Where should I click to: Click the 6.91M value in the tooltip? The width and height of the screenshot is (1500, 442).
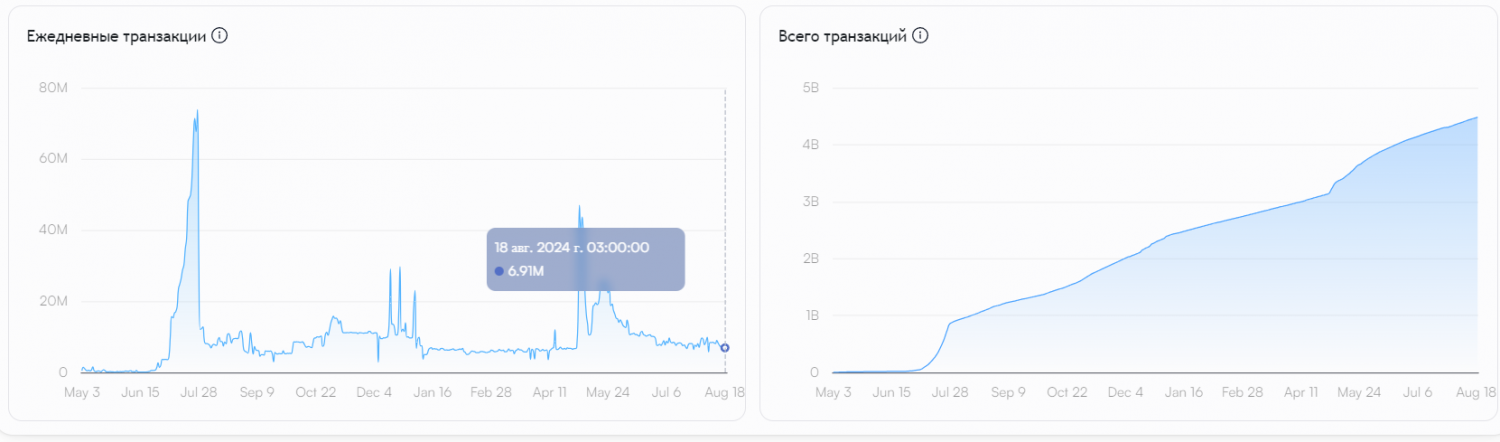pos(525,271)
